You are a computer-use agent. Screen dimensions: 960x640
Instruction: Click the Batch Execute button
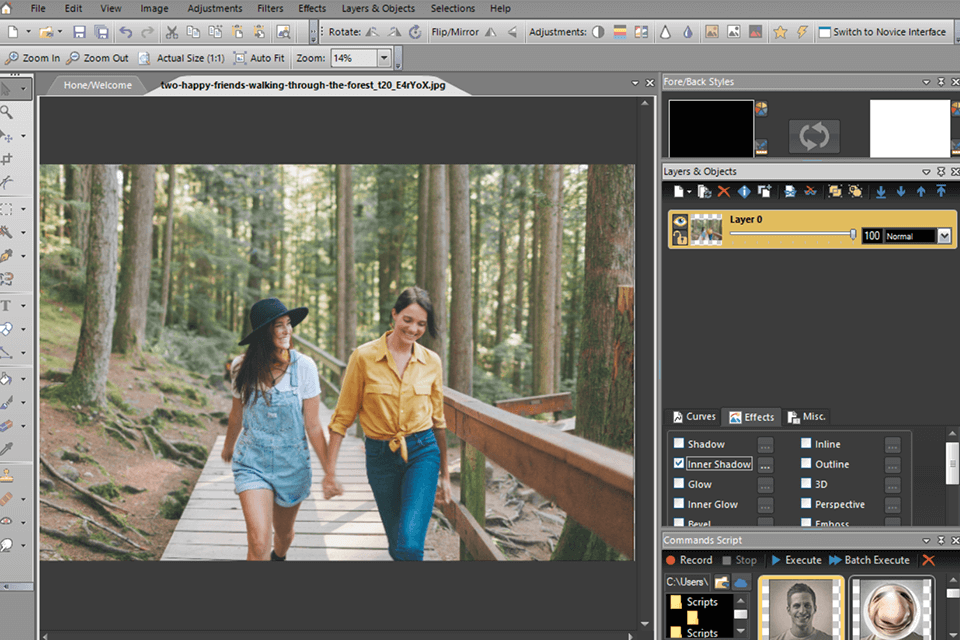pyautogui.click(x=869, y=560)
